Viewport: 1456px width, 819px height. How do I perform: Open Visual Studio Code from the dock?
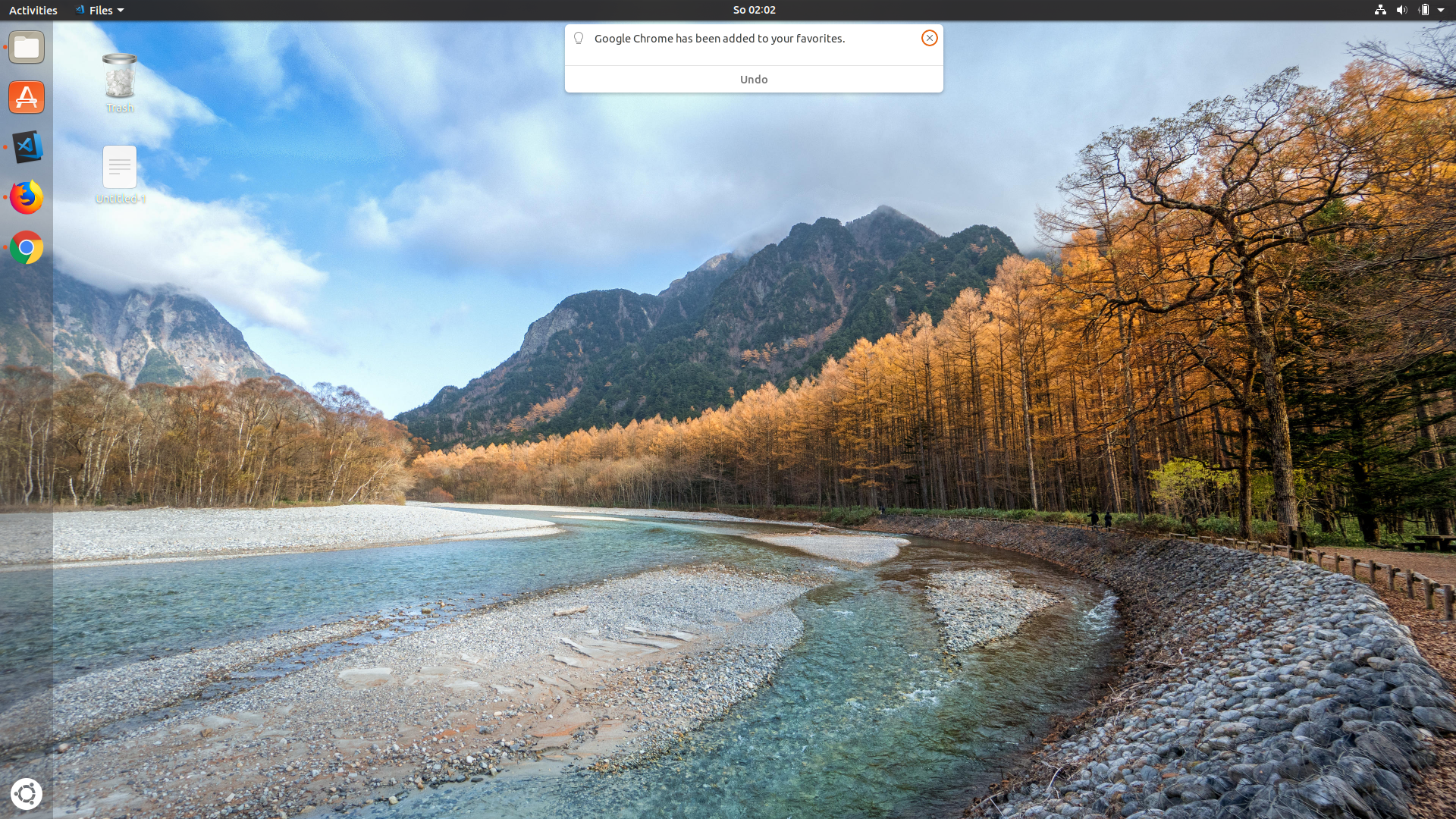27,147
